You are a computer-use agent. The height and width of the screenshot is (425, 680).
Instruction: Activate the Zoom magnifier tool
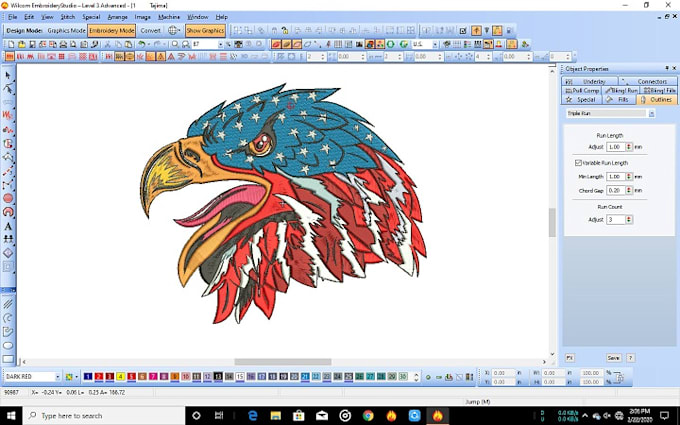(x=175, y=44)
